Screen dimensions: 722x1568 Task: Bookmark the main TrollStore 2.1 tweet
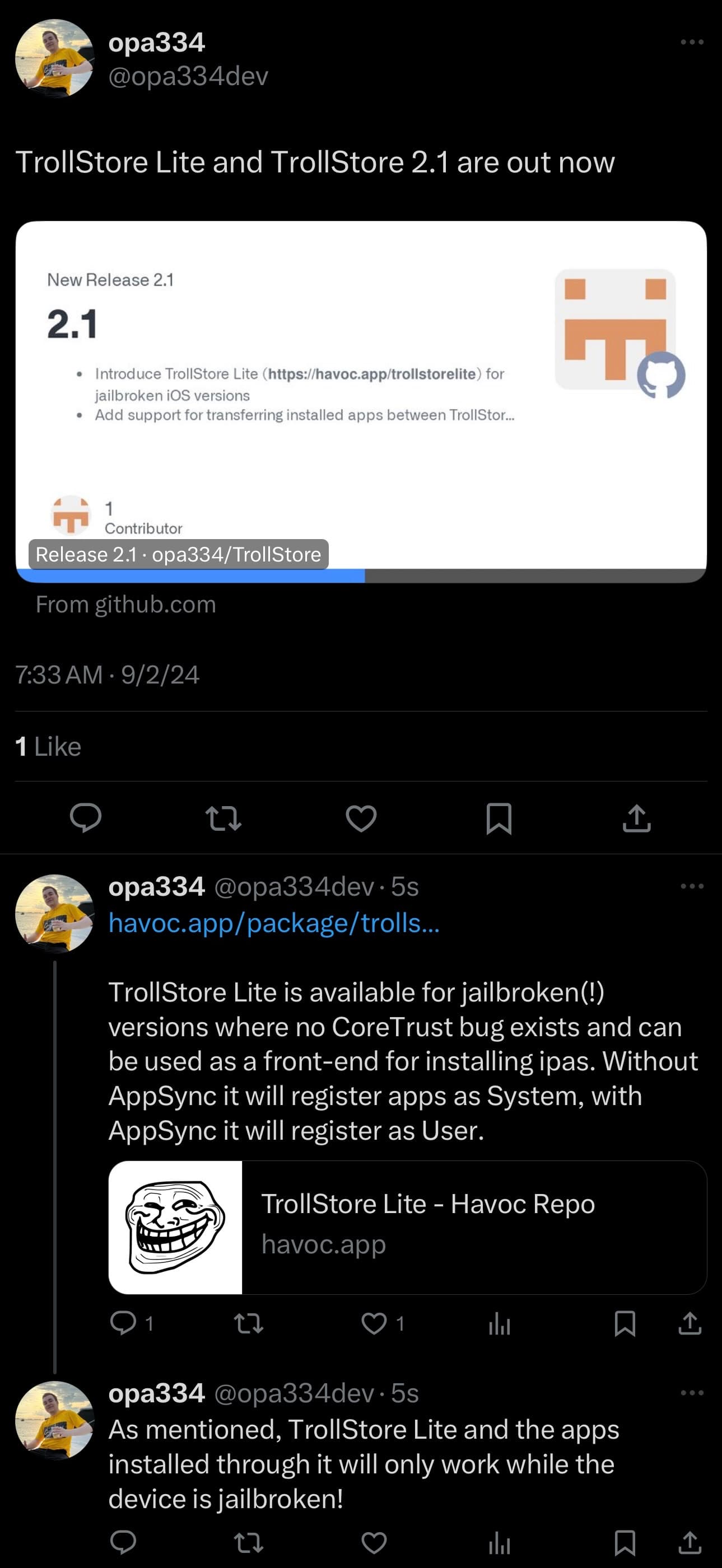499,817
